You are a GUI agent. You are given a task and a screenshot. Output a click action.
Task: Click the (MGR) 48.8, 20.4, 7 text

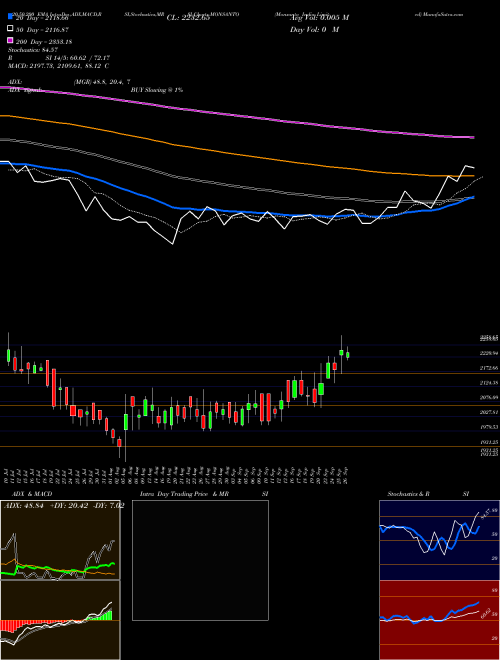coord(101,82)
